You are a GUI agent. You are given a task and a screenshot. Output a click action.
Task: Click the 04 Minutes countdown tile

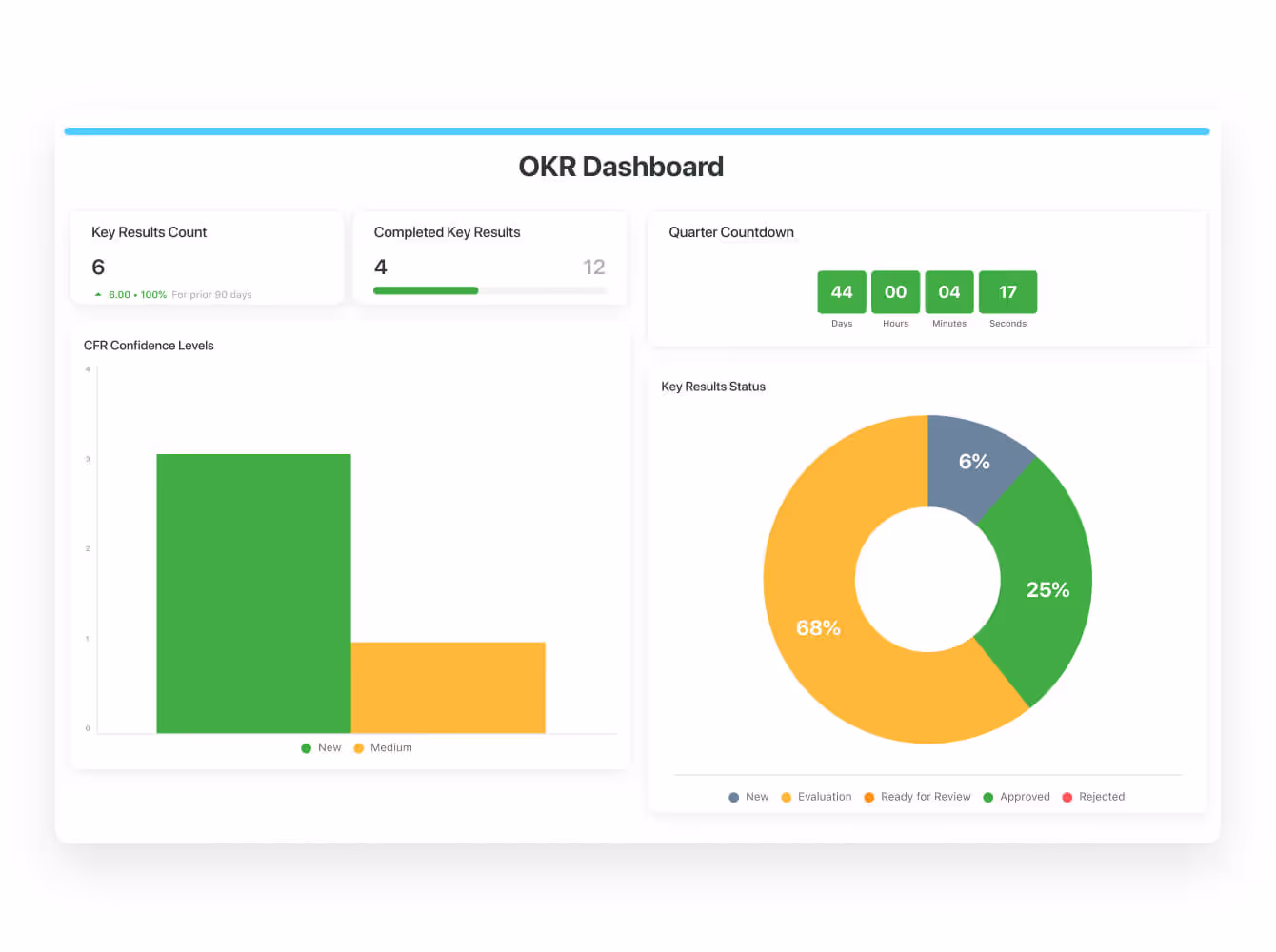click(949, 292)
